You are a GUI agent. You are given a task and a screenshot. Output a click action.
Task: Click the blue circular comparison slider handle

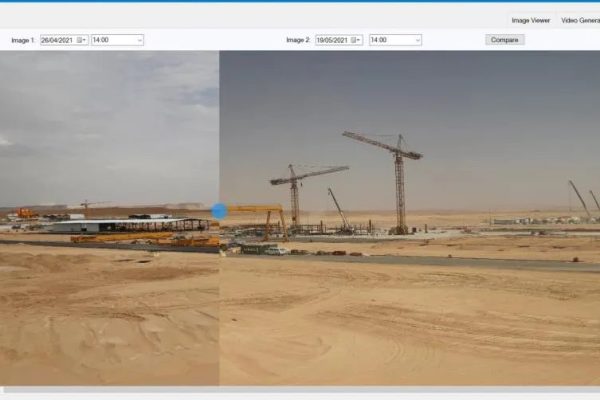[220, 211]
